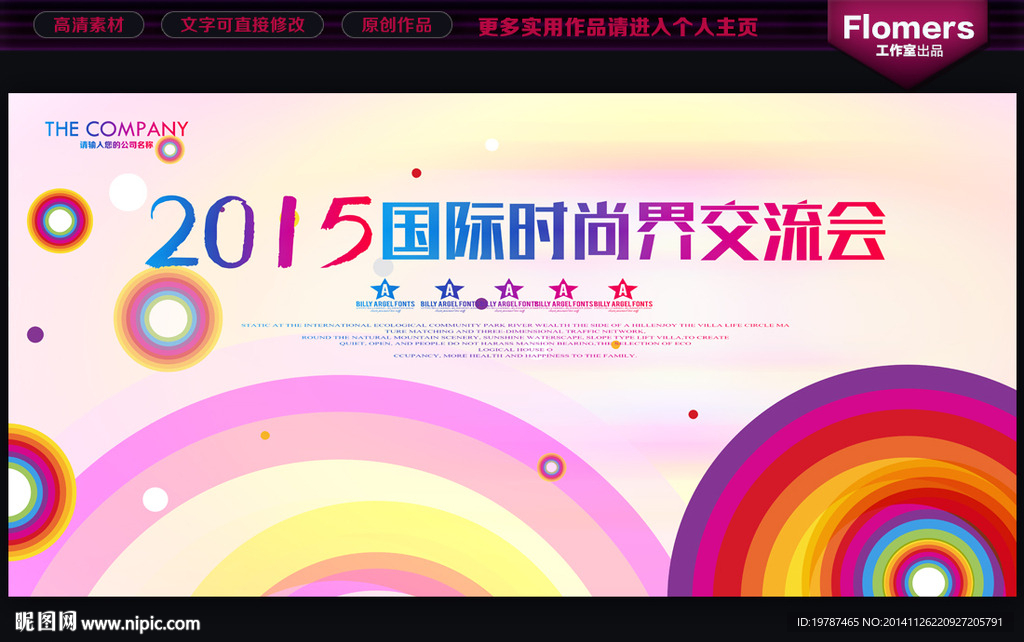
Task: Click the red star A icon
Action: (622, 289)
